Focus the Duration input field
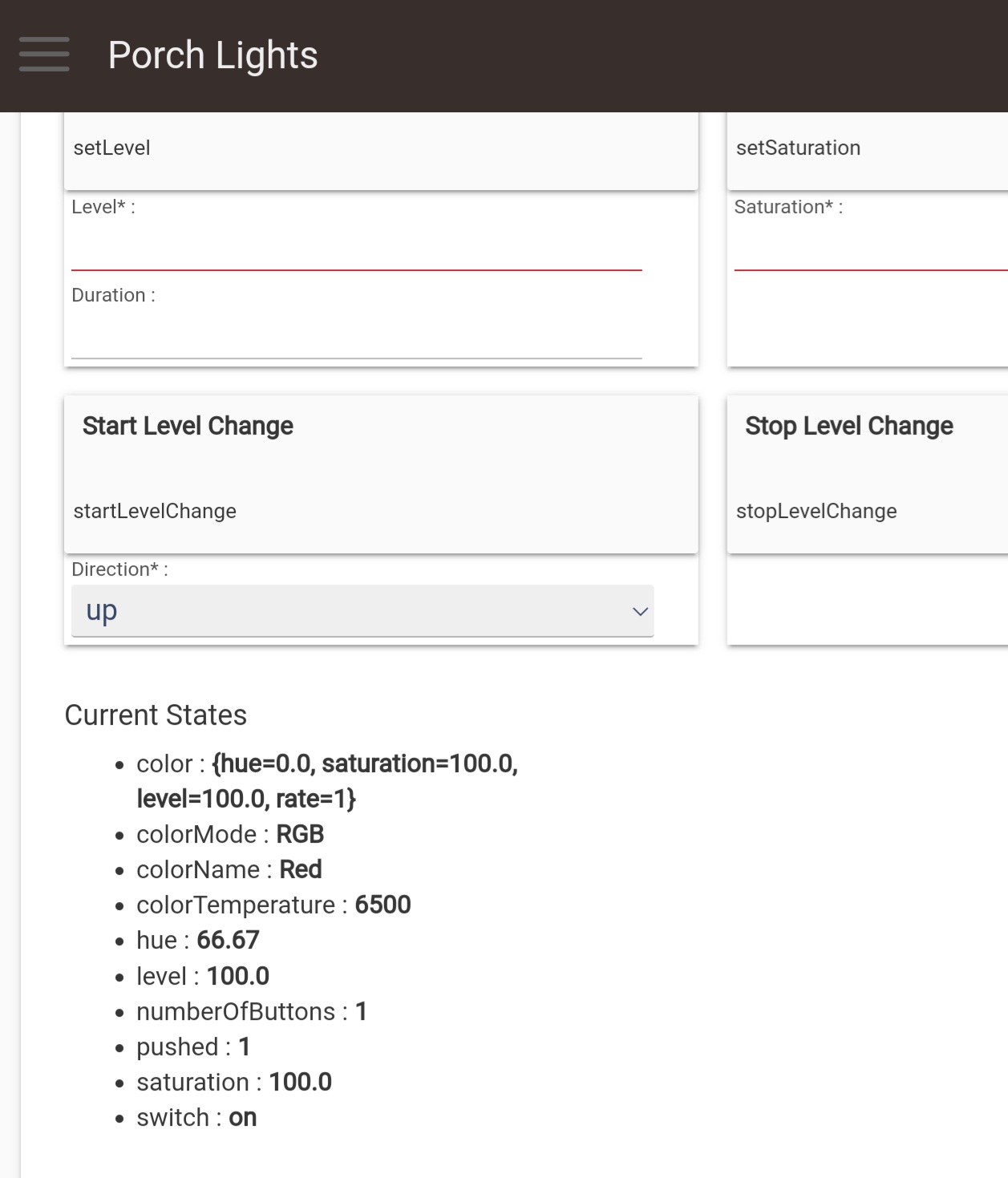Viewport: 1008px width, 1178px height. (356, 337)
